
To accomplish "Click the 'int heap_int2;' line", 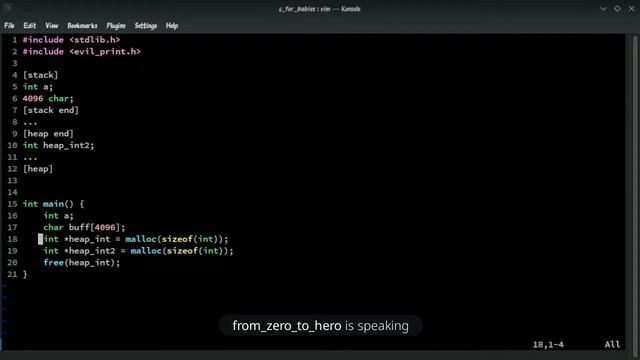I will (x=58, y=145).
